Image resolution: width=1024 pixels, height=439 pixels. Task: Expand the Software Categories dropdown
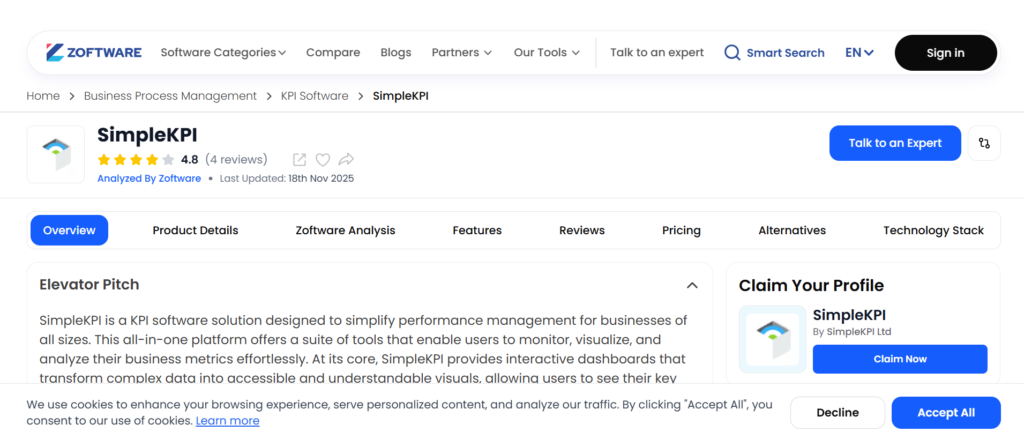click(x=223, y=53)
